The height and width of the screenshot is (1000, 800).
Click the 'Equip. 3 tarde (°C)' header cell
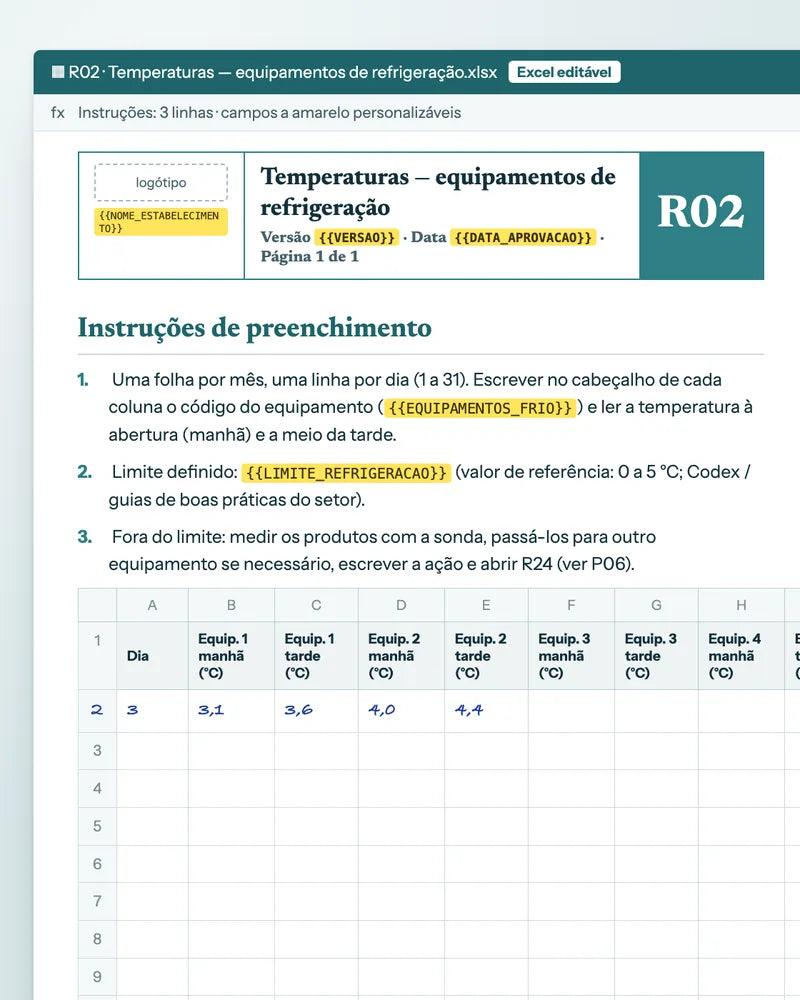pos(656,656)
